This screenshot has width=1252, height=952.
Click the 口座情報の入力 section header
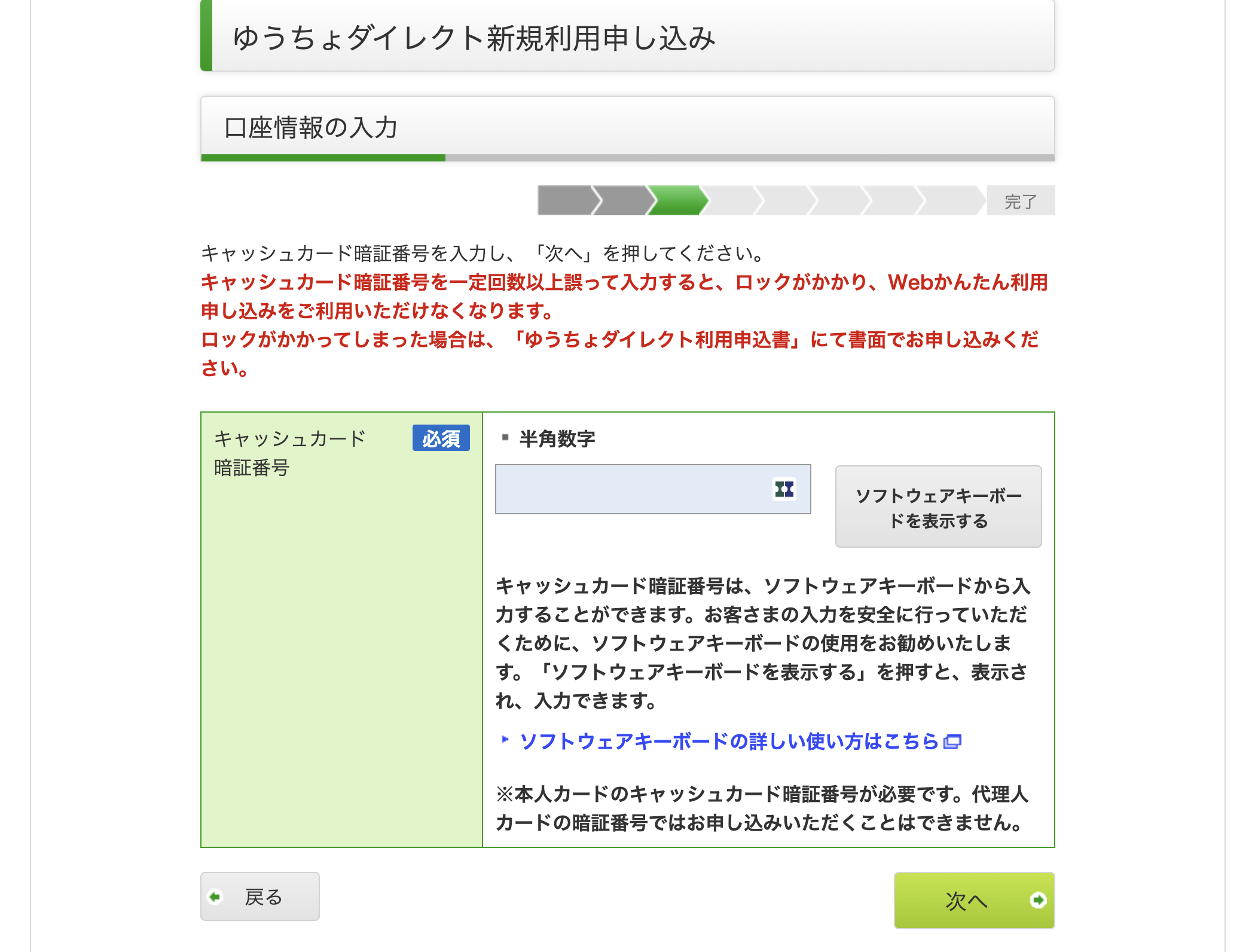point(311,127)
